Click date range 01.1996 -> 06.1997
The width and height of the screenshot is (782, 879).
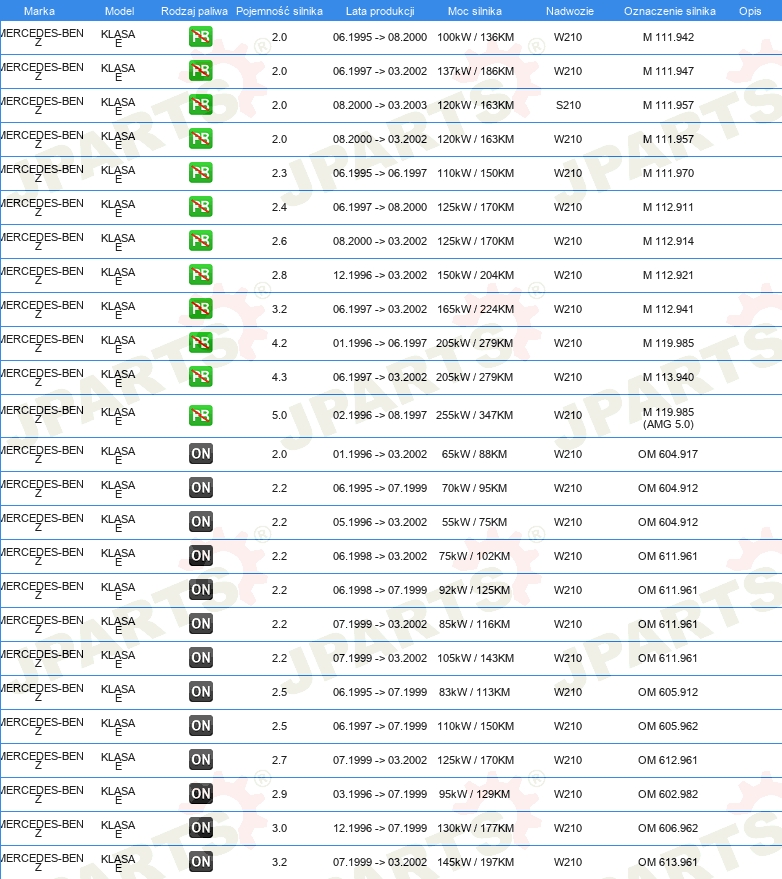click(x=380, y=343)
